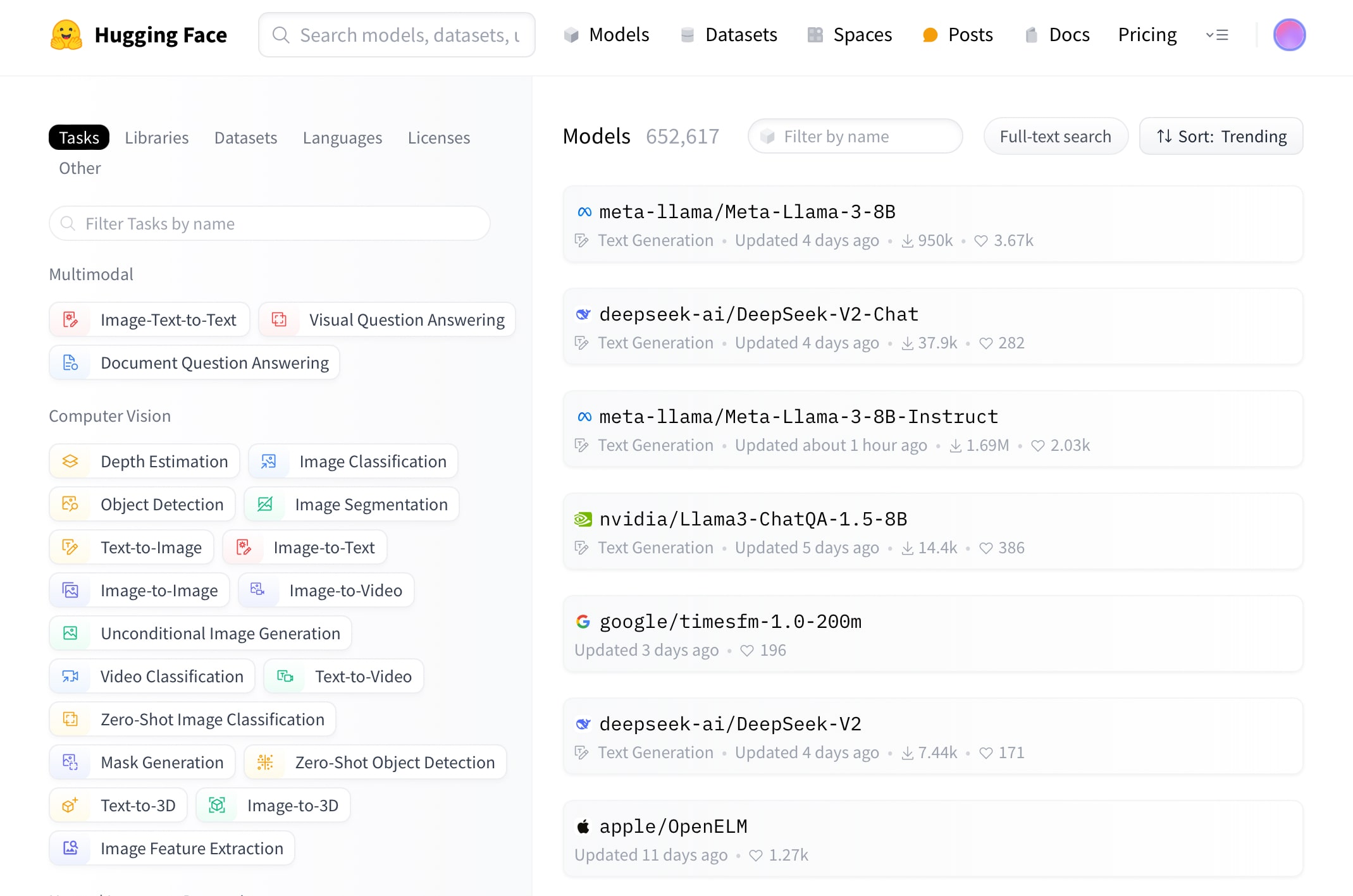Click the Hugging Face emoji logo

(x=66, y=35)
